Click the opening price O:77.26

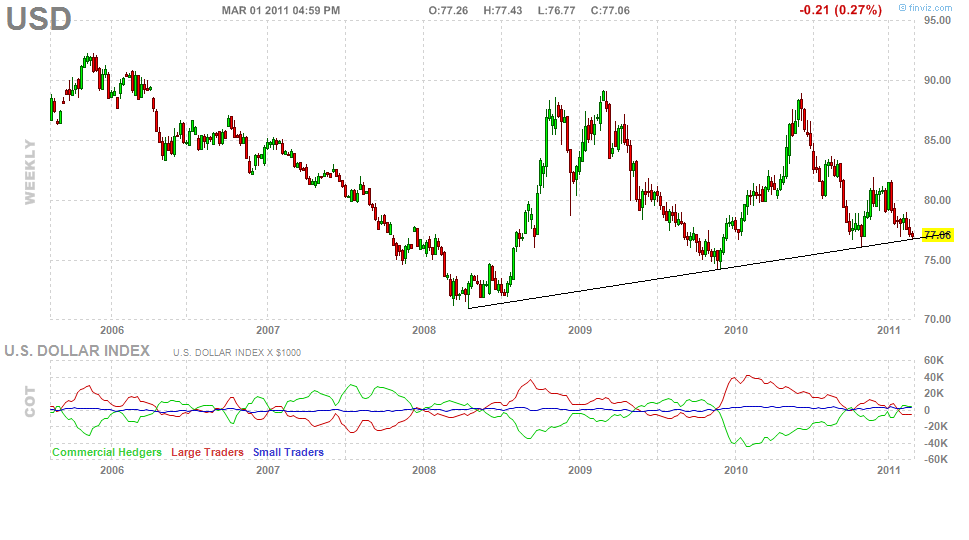[x=449, y=10]
